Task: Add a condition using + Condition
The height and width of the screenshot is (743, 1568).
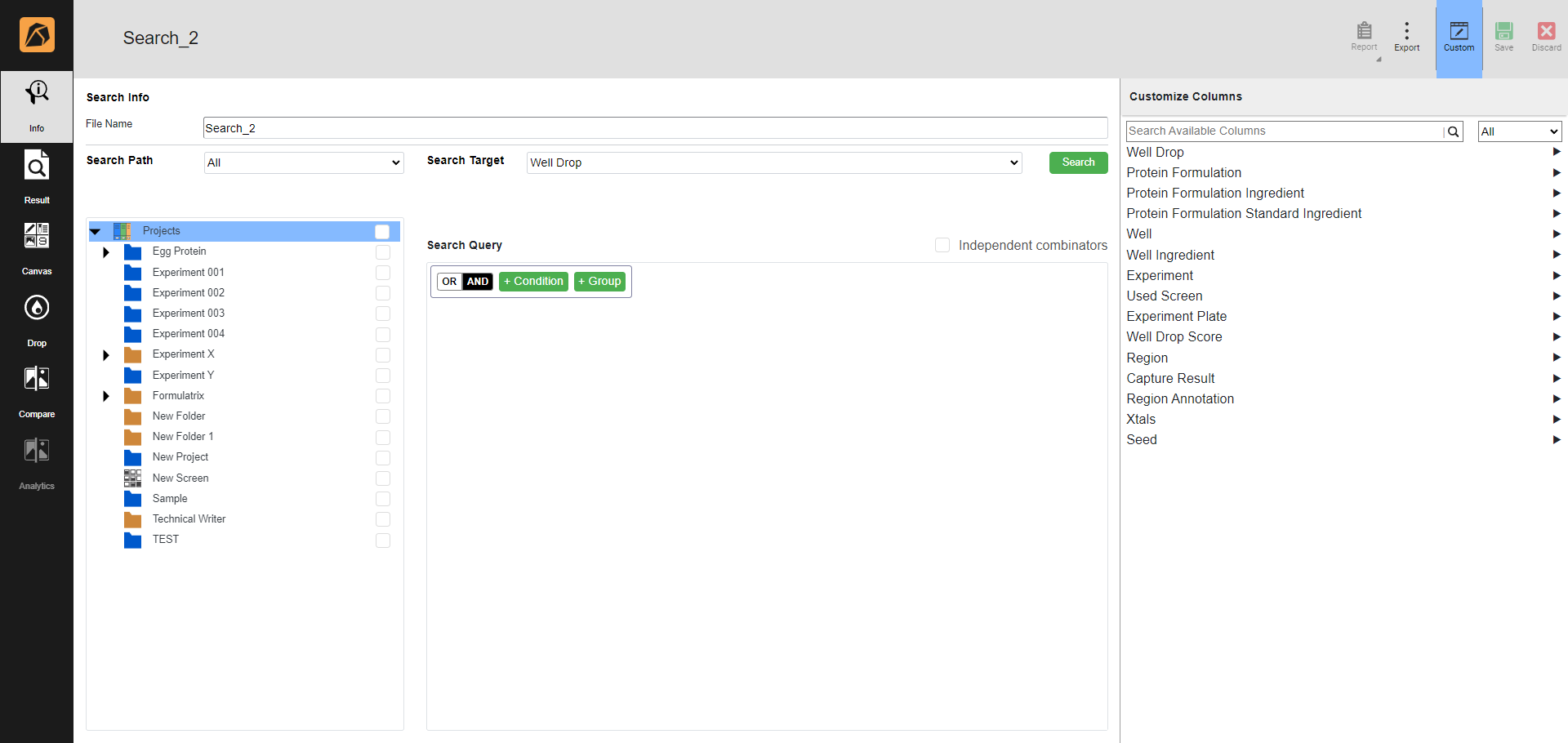Action: [533, 281]
